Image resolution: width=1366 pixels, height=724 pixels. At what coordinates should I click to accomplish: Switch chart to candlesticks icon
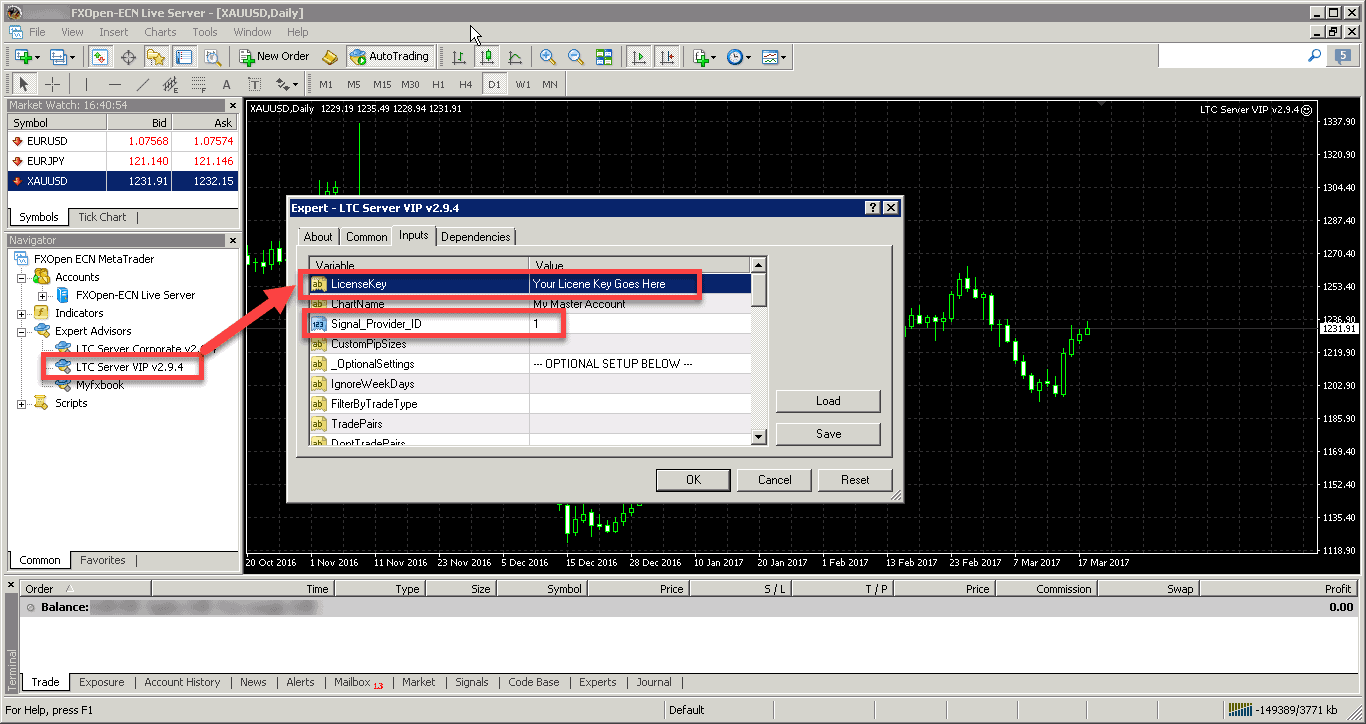point(487,57)
